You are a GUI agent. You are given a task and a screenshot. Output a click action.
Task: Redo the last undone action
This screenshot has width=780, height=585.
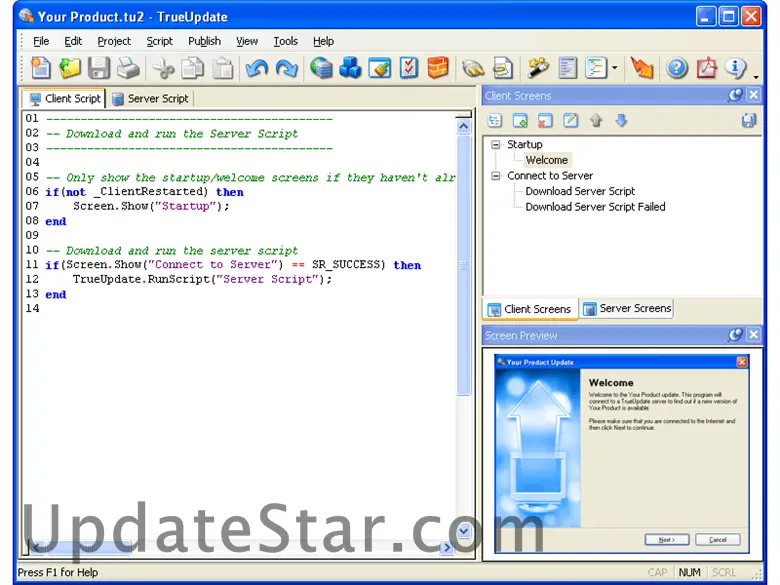click(x=287, y=68)
